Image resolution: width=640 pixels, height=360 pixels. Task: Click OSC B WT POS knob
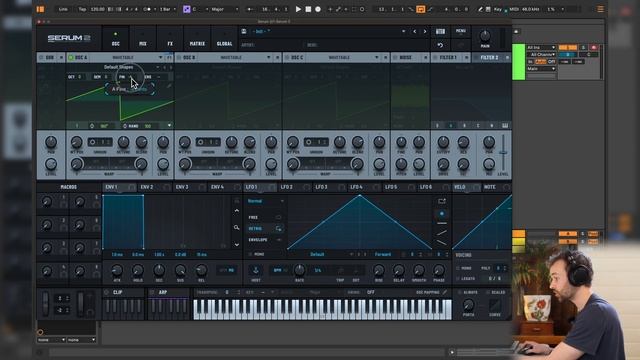click(x=184, y=142)
